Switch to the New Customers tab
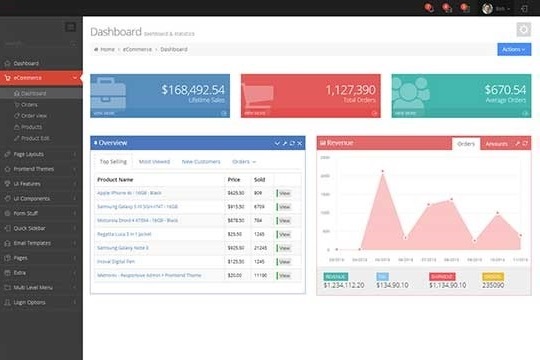The width and height of the screenshot is (540, 360). [201, 162]
